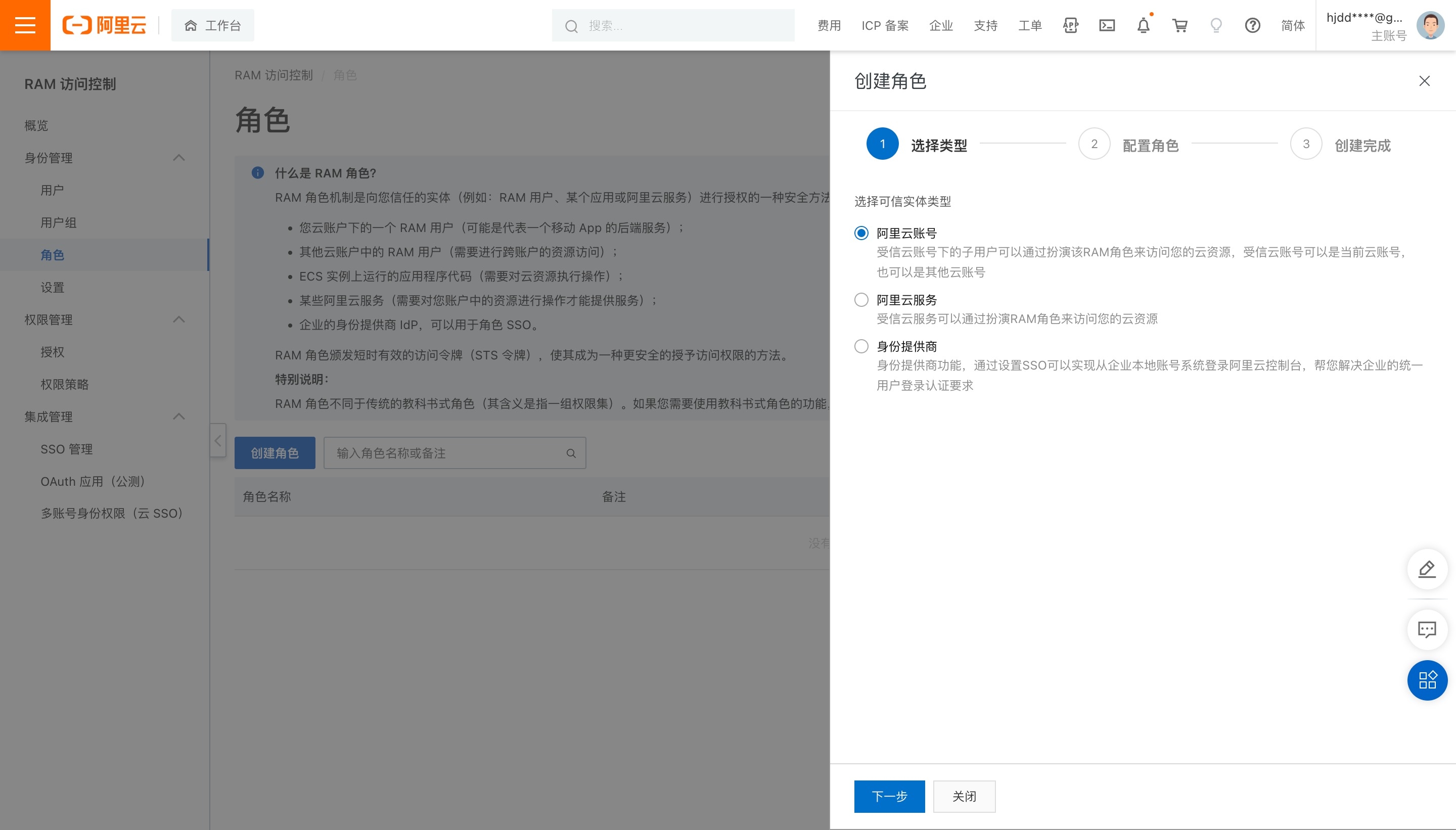1456x830 pixels.
Task: Click the magnifier icon in top search bar
Action: click(571, 26)
